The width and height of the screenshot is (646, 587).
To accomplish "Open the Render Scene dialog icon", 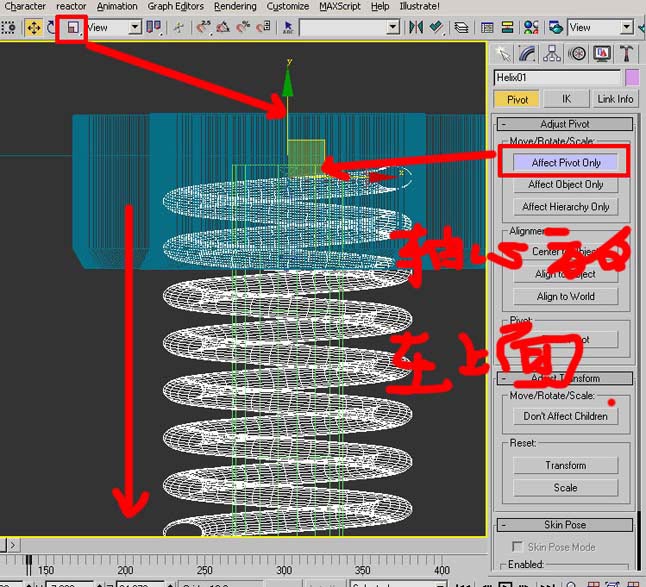I will point(556,28).
